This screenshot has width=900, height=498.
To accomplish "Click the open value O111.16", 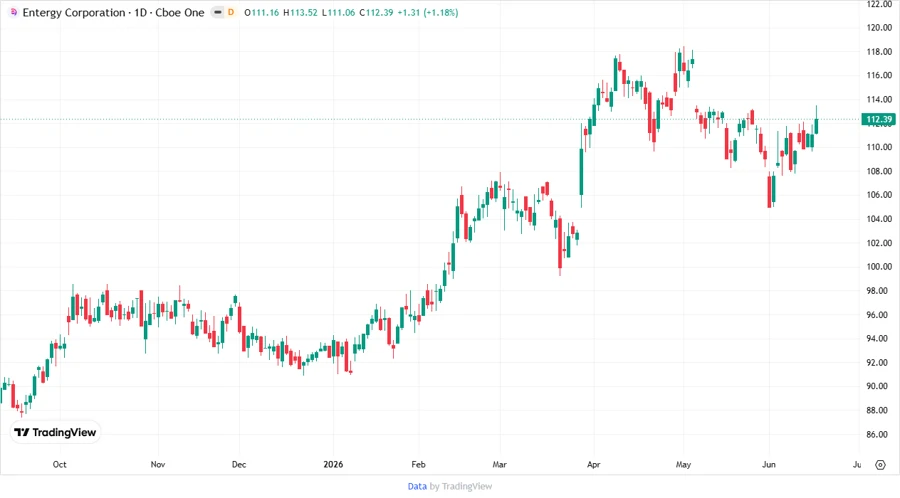I will point(262,13).
